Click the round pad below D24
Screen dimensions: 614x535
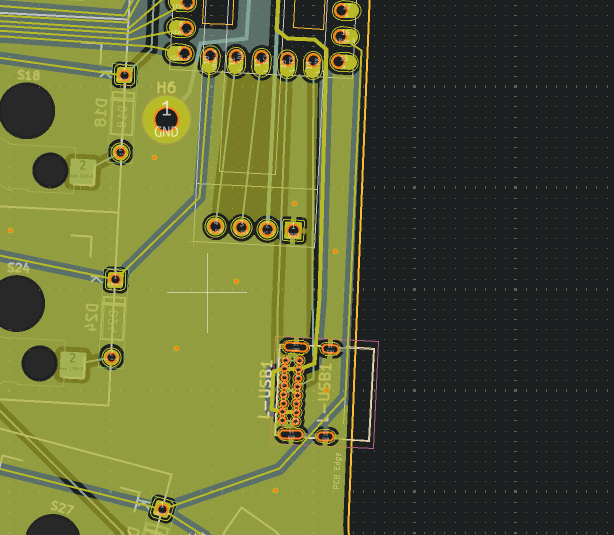tap(111, 356)
